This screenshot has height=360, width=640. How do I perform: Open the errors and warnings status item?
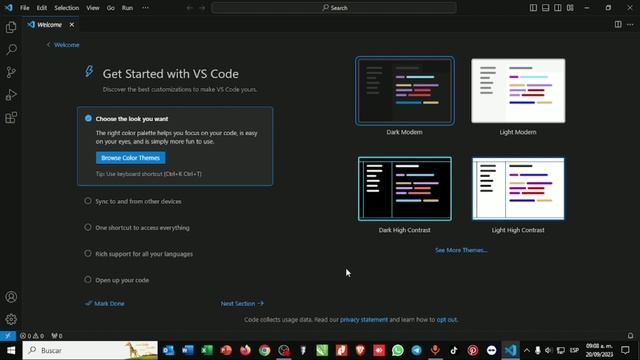coord(32,336)
